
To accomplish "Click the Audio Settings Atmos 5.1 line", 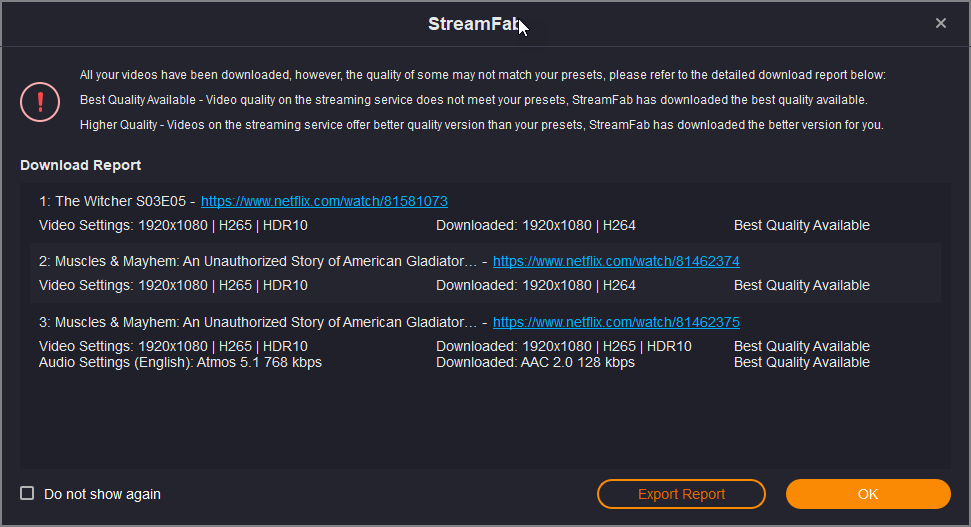I will (x=180, y=362).
